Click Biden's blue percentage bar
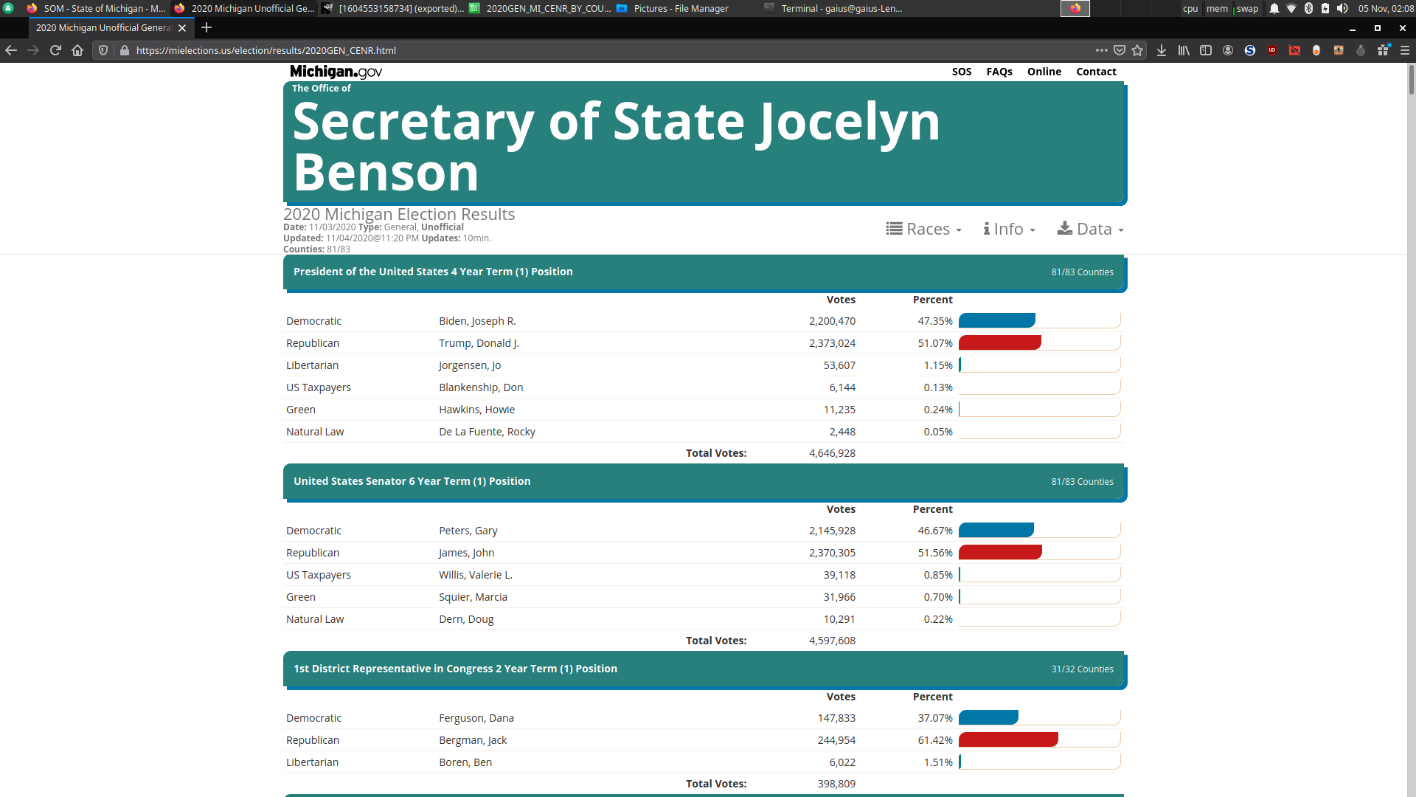The height and width of the screenshot is (797, 1416). pos(997,321)
